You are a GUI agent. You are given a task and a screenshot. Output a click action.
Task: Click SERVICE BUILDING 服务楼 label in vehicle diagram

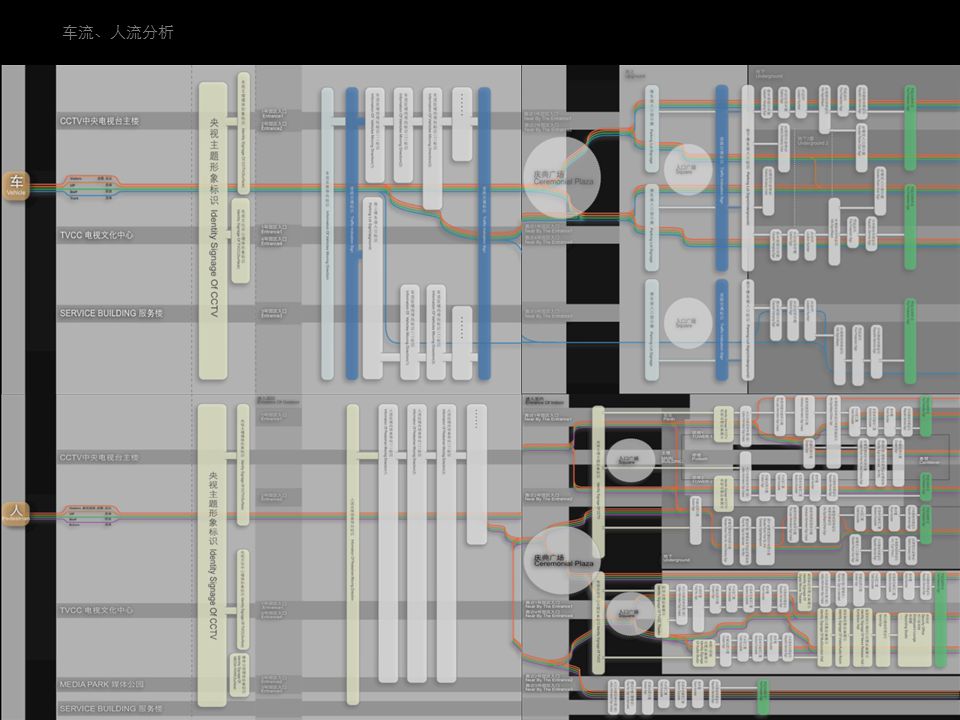click(110, 313)
